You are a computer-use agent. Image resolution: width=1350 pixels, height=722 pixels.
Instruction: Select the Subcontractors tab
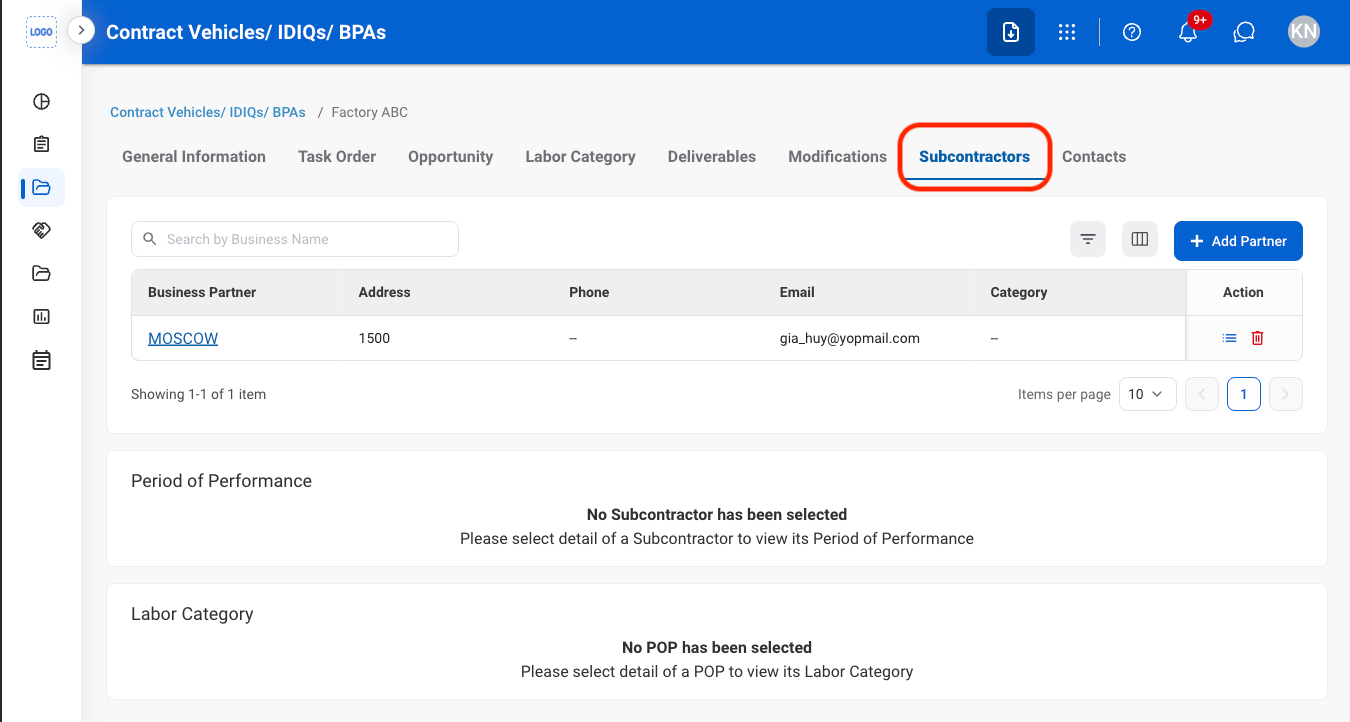[975, 156]
